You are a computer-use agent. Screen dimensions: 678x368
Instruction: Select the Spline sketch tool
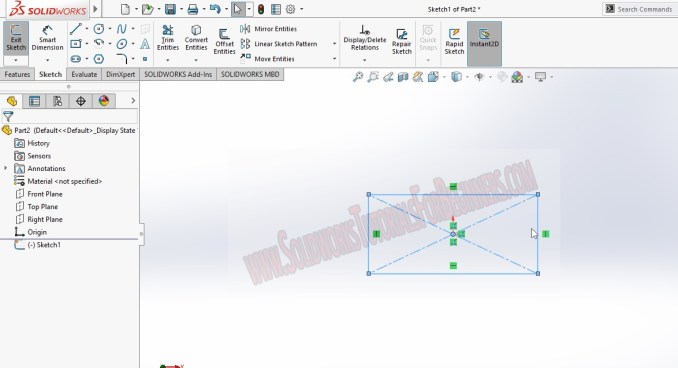coord(122,29)
